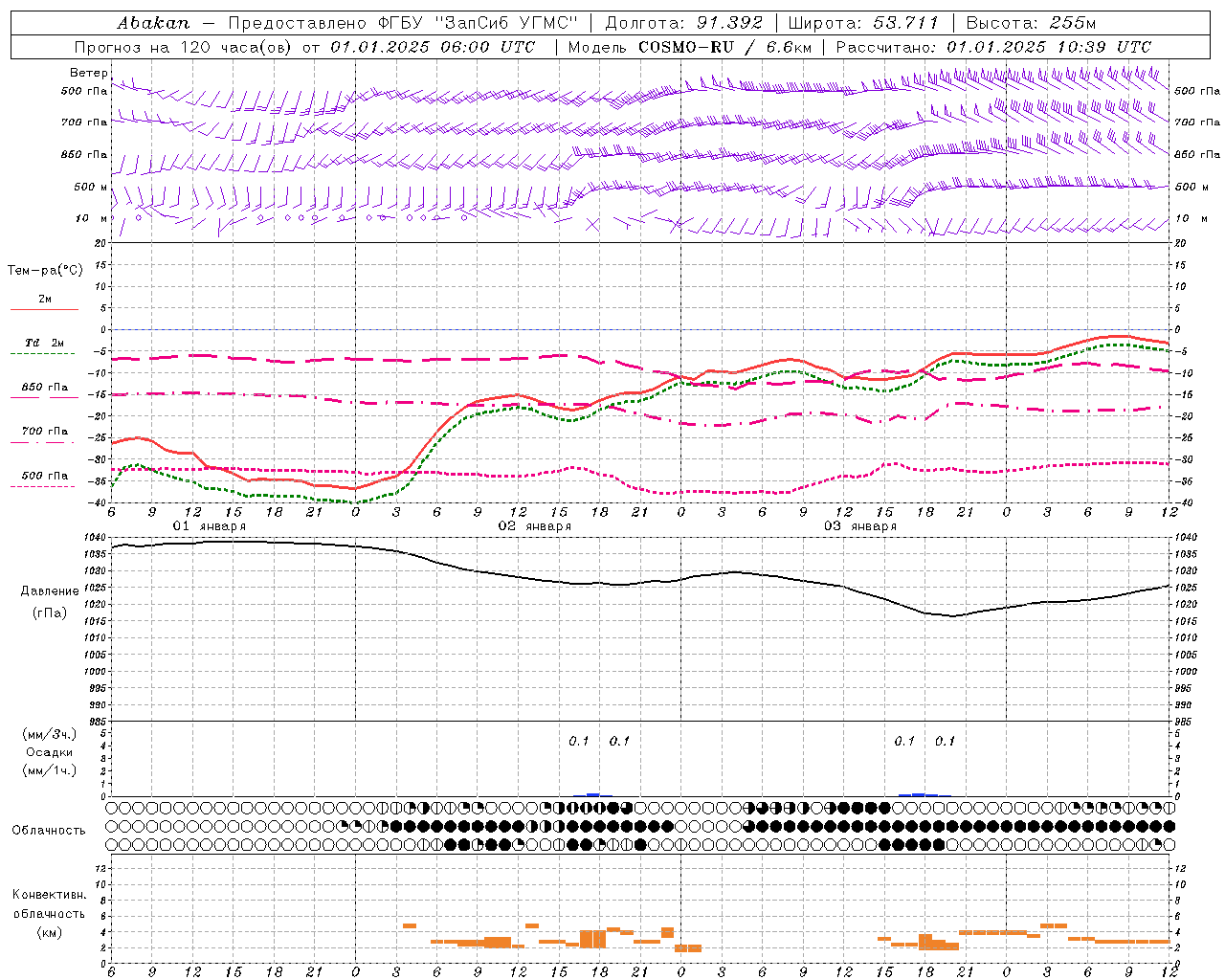Click the '01 января' date label
Image resolution: width=1225 pixels, height=980 pixels.
click(x=210, y=526)
